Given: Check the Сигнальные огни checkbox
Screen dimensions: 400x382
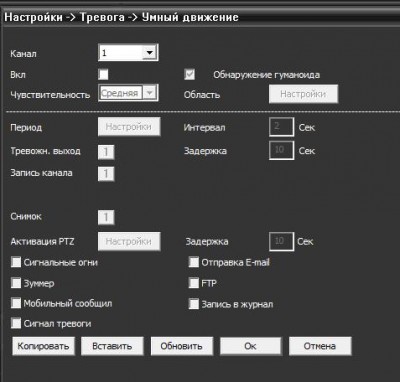Looking at the screenshot, I should [16, 262].
